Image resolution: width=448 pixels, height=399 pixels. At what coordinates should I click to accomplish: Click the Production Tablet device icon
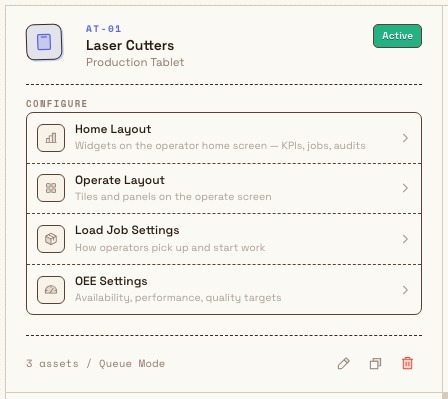pos(44,42)
